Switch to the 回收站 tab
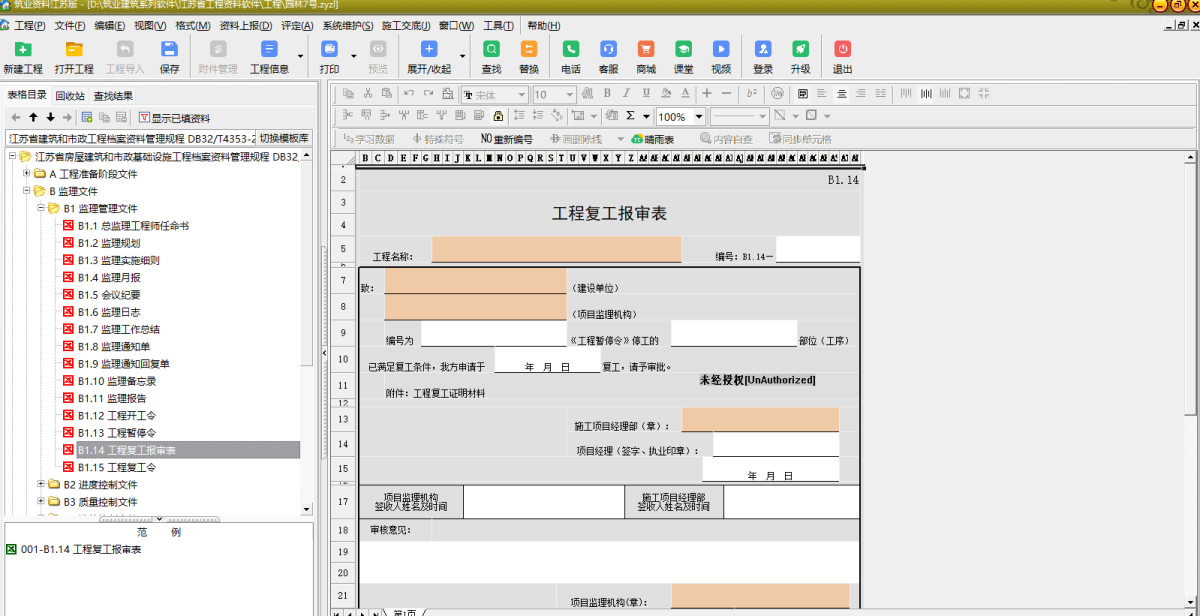1200x616 pixels. [69, 96]
